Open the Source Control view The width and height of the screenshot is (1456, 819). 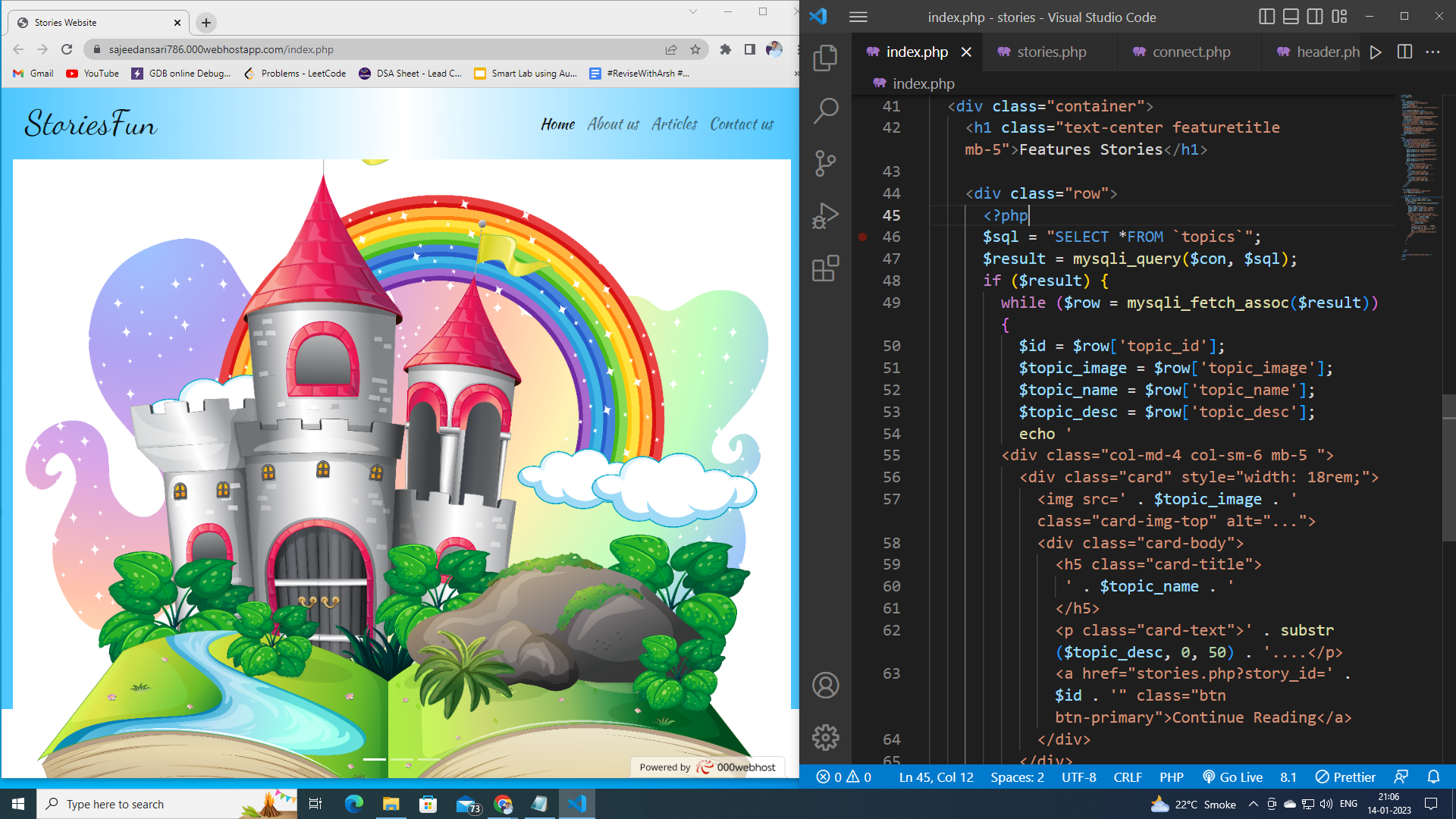click(x=824, y=162)
